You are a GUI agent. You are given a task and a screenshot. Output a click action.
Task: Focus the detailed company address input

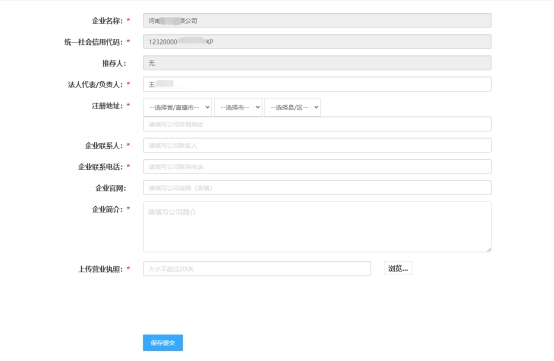pyautogui.click(x=317, y=124)
